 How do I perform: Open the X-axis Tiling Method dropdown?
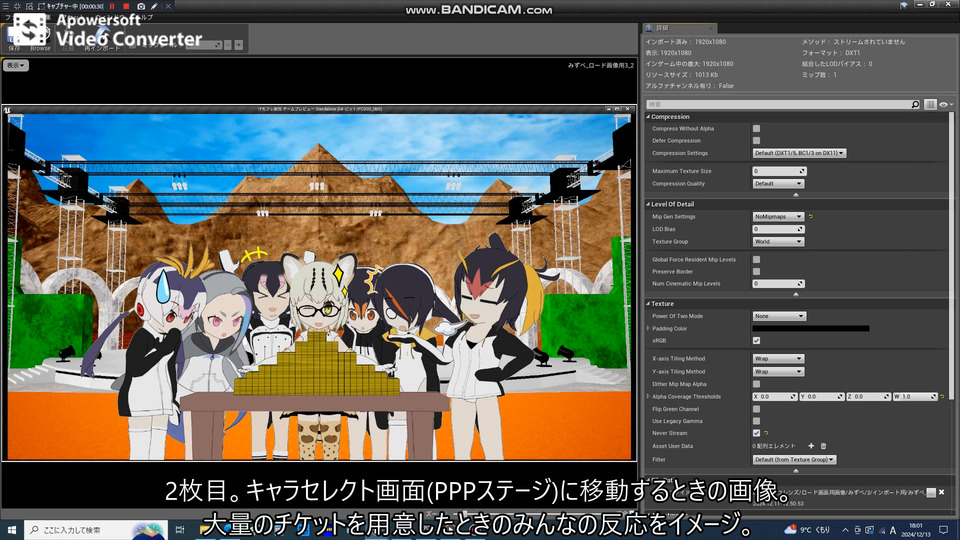778,359
